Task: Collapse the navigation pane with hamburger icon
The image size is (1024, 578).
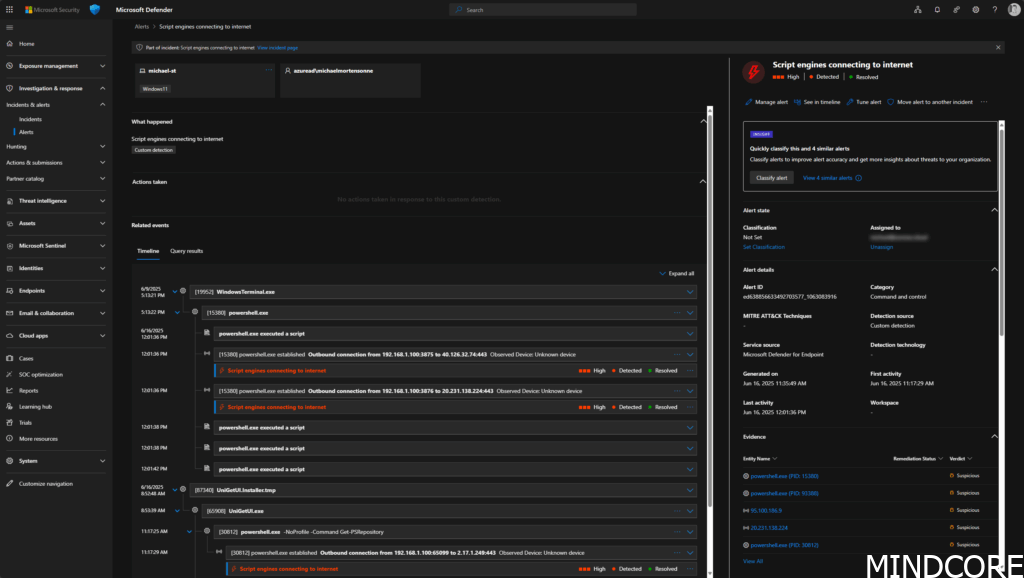Action: pyautogui.click(x=9, y=27)
